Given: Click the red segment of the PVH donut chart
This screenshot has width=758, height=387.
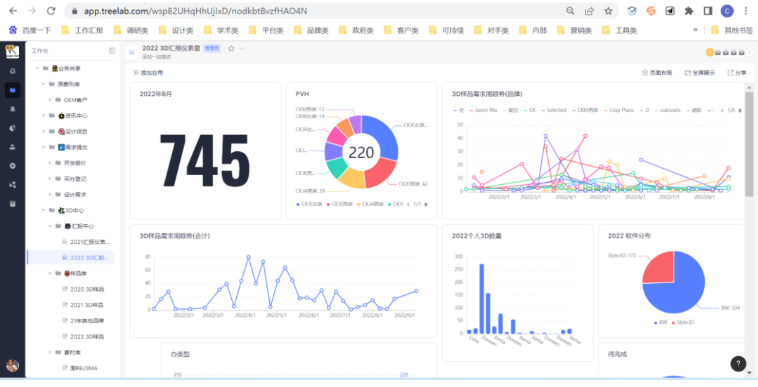Looking at the screenshot, I should coord(381,173).
